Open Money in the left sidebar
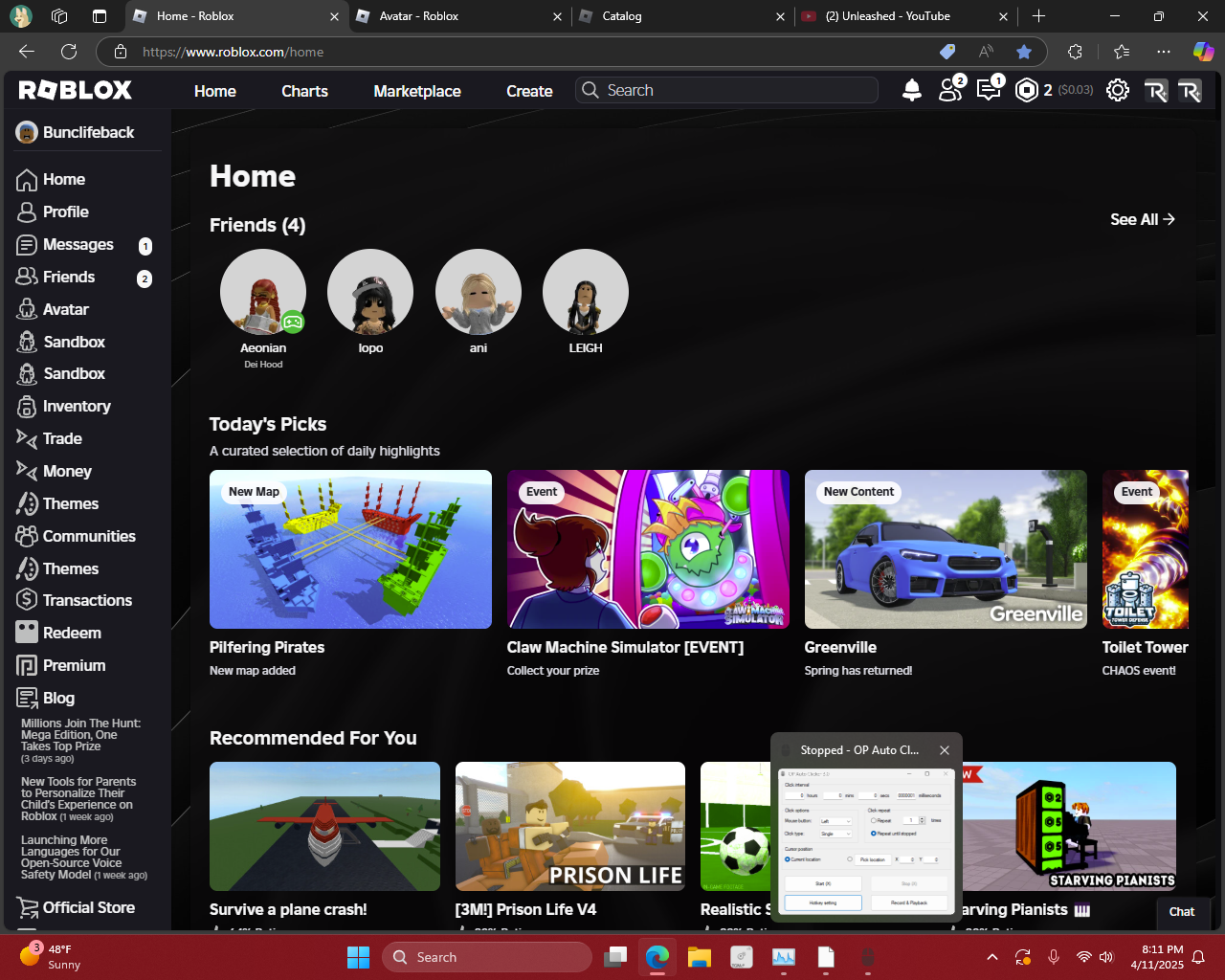Screen dimensions: 1225x980 tap(54, 471)
